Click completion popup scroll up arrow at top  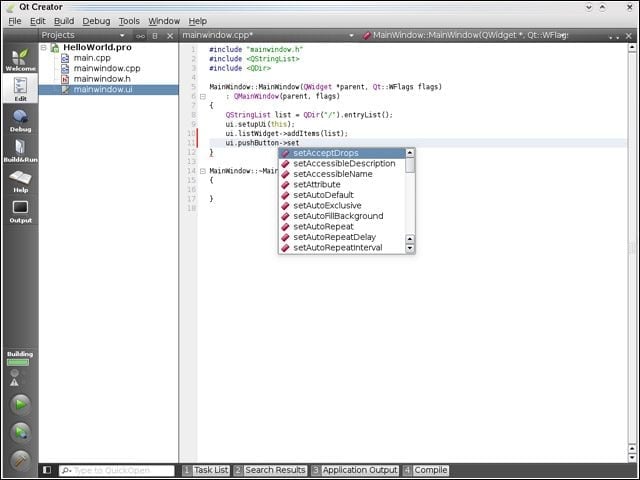[x=410, y=153]
